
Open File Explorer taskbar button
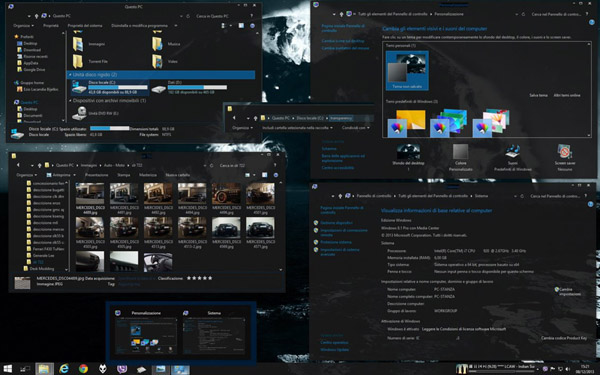pos(44,369)
